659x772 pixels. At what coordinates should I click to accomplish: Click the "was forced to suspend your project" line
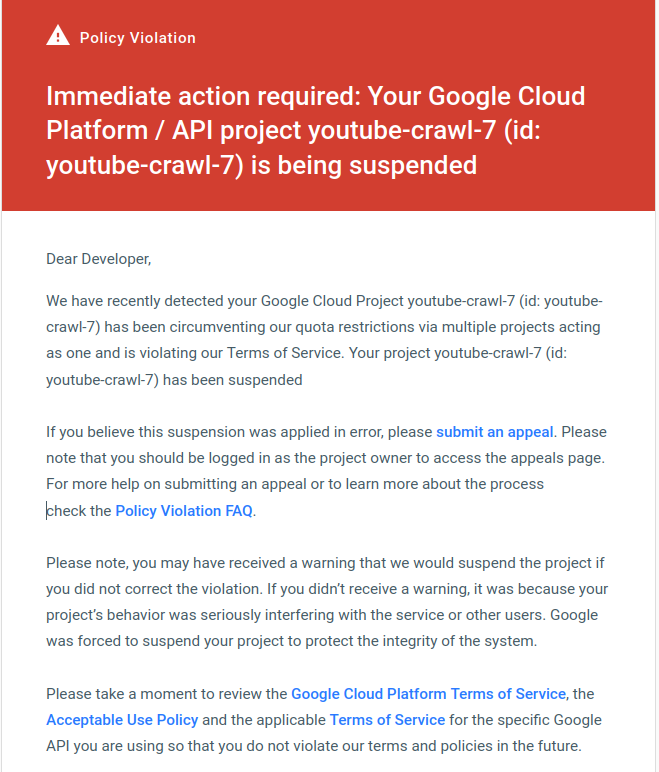click(292, 641)
